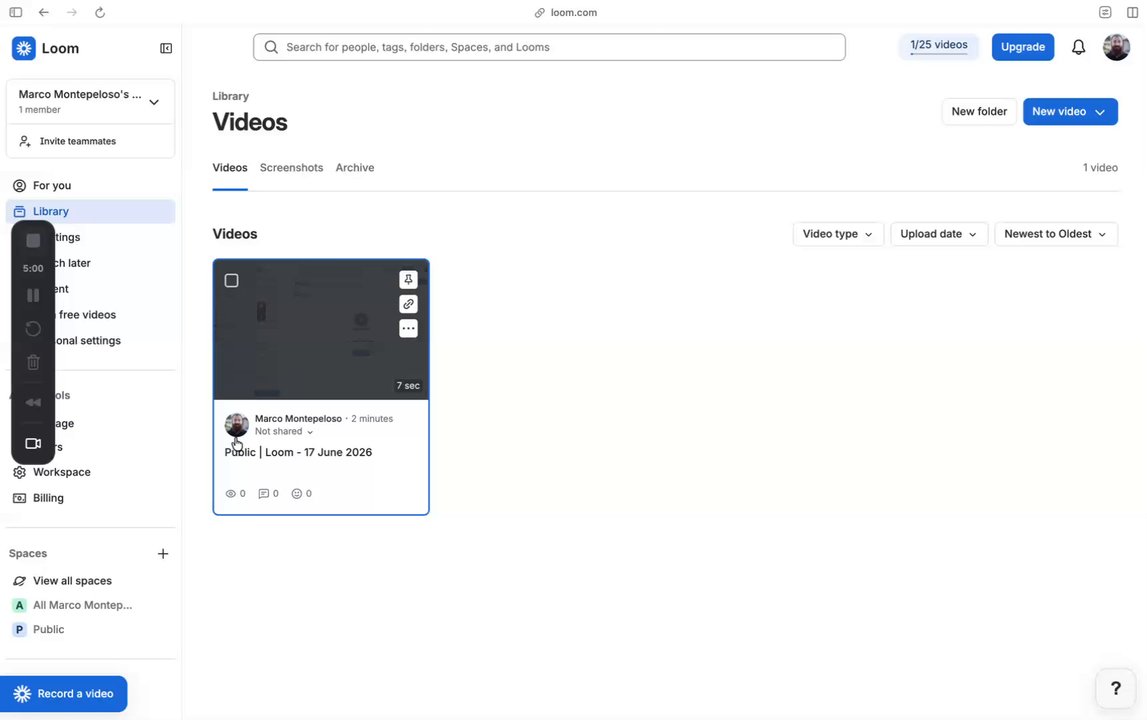Viewport: 1147px width, 720px height.
Task: Open the help question mark button
Action: point(1116,689)
